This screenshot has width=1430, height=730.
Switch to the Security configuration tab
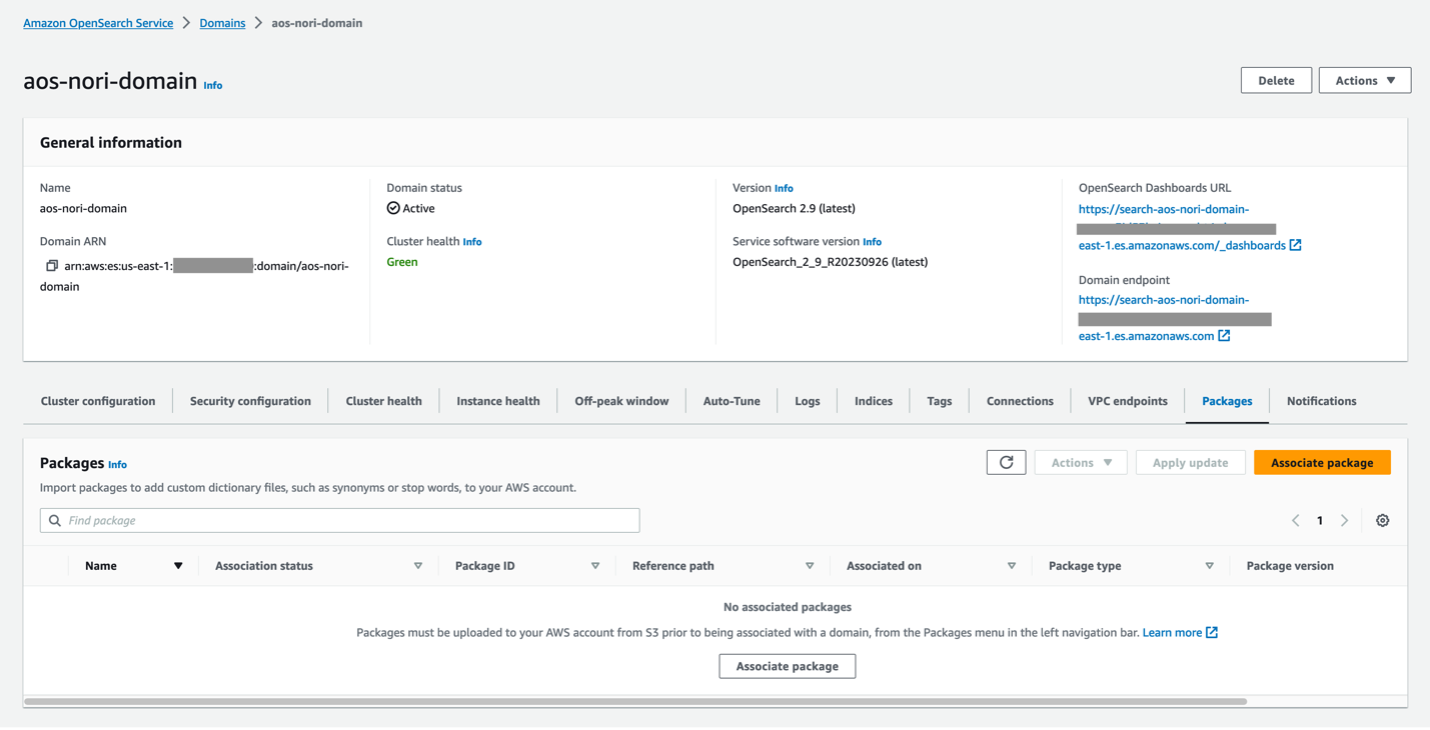[250, 401]
